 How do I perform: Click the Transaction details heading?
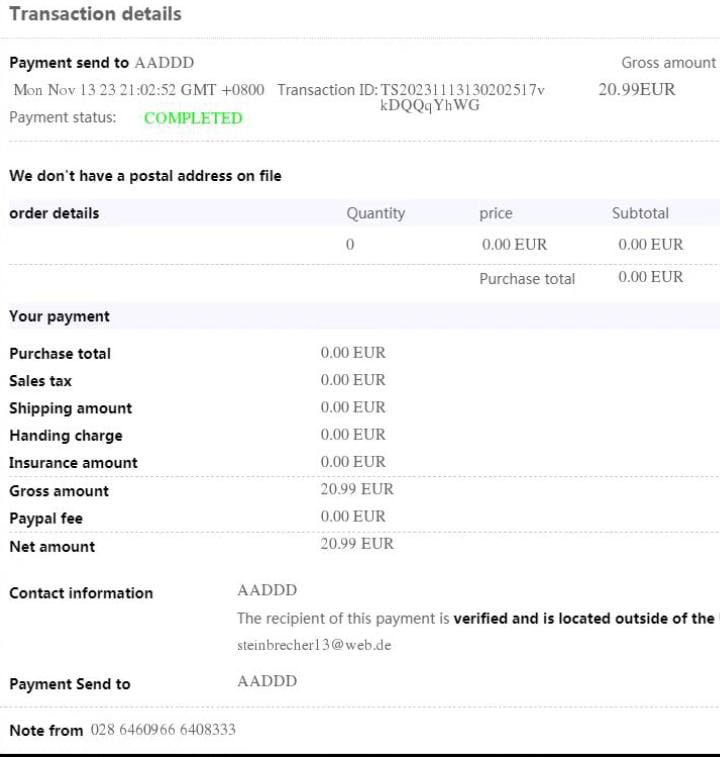pos(96,14)
